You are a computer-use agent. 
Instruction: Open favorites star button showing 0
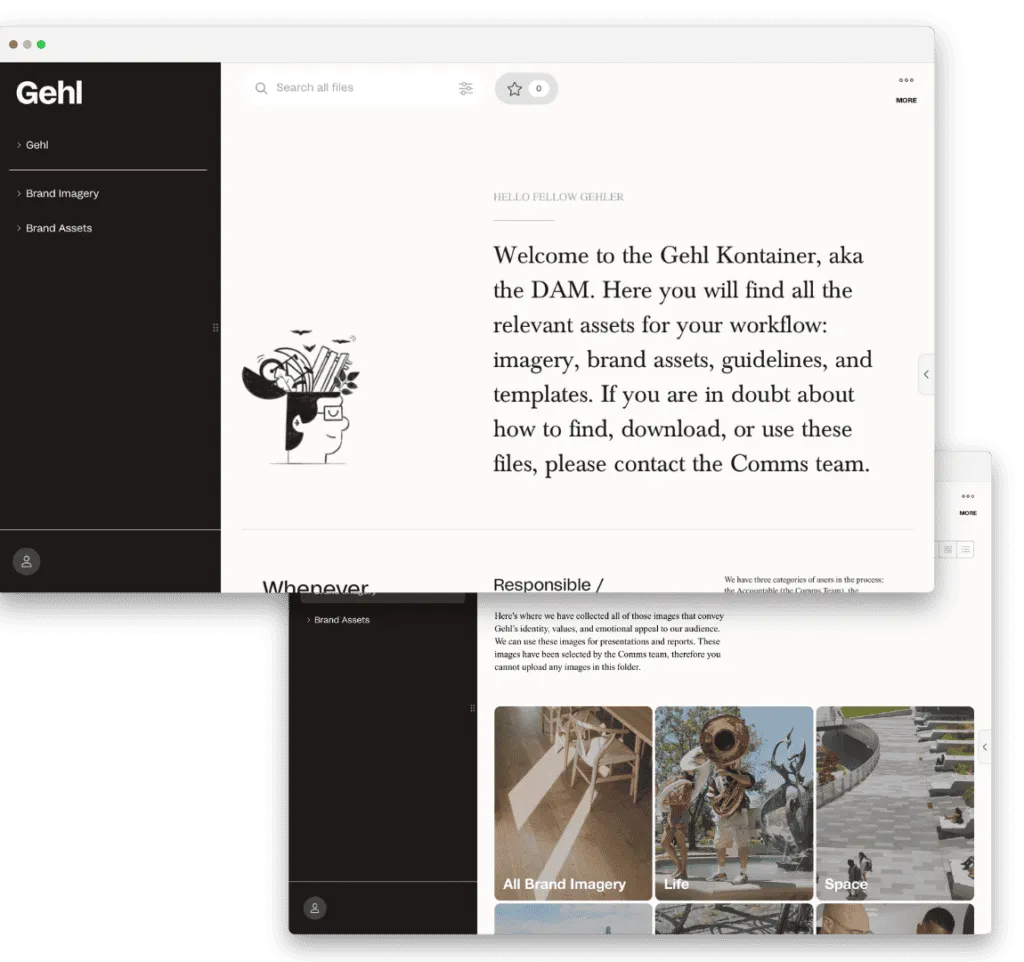pyautogui.click(x=526, y=88)
